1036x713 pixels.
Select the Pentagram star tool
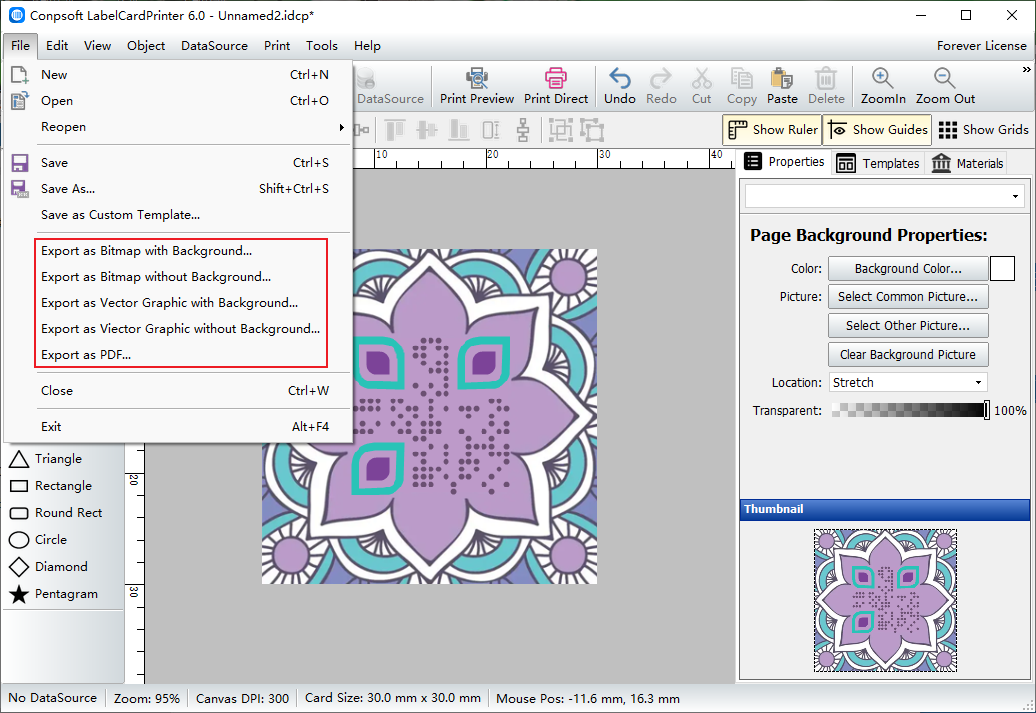click(x=54, y=594)
